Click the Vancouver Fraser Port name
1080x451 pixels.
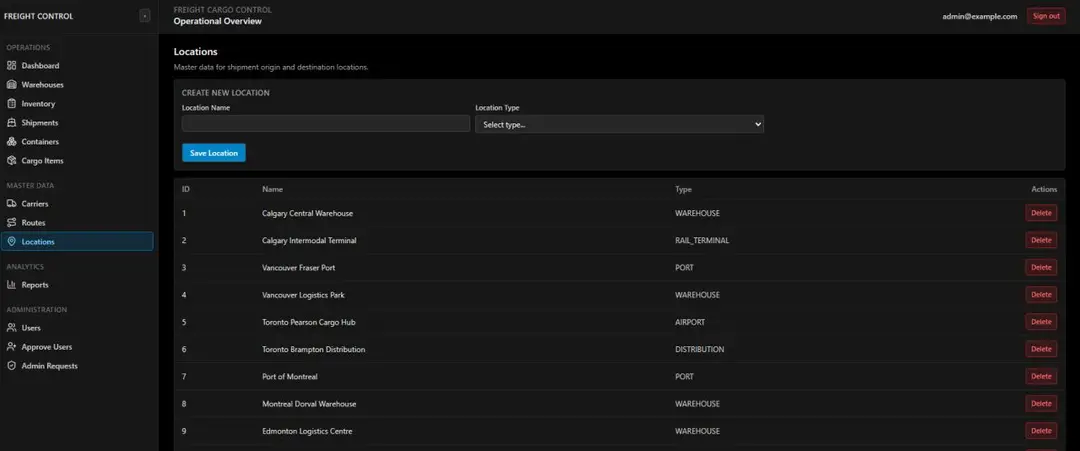point(298,268)
